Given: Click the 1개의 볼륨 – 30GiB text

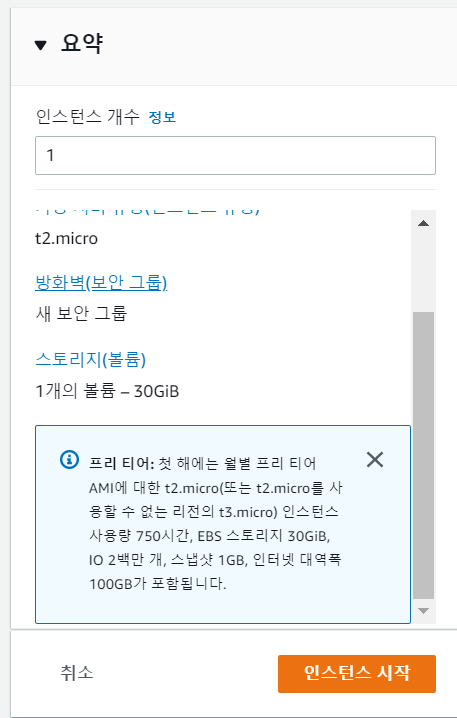Looking at the screenshot, I should 107,392.
